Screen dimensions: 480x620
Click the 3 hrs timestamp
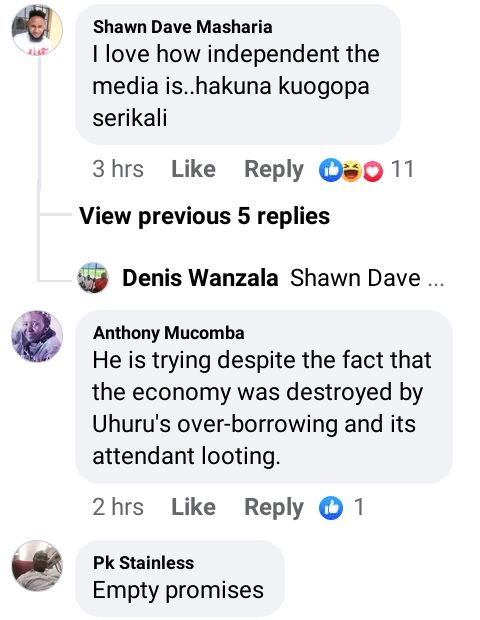[x=118, y=169]
